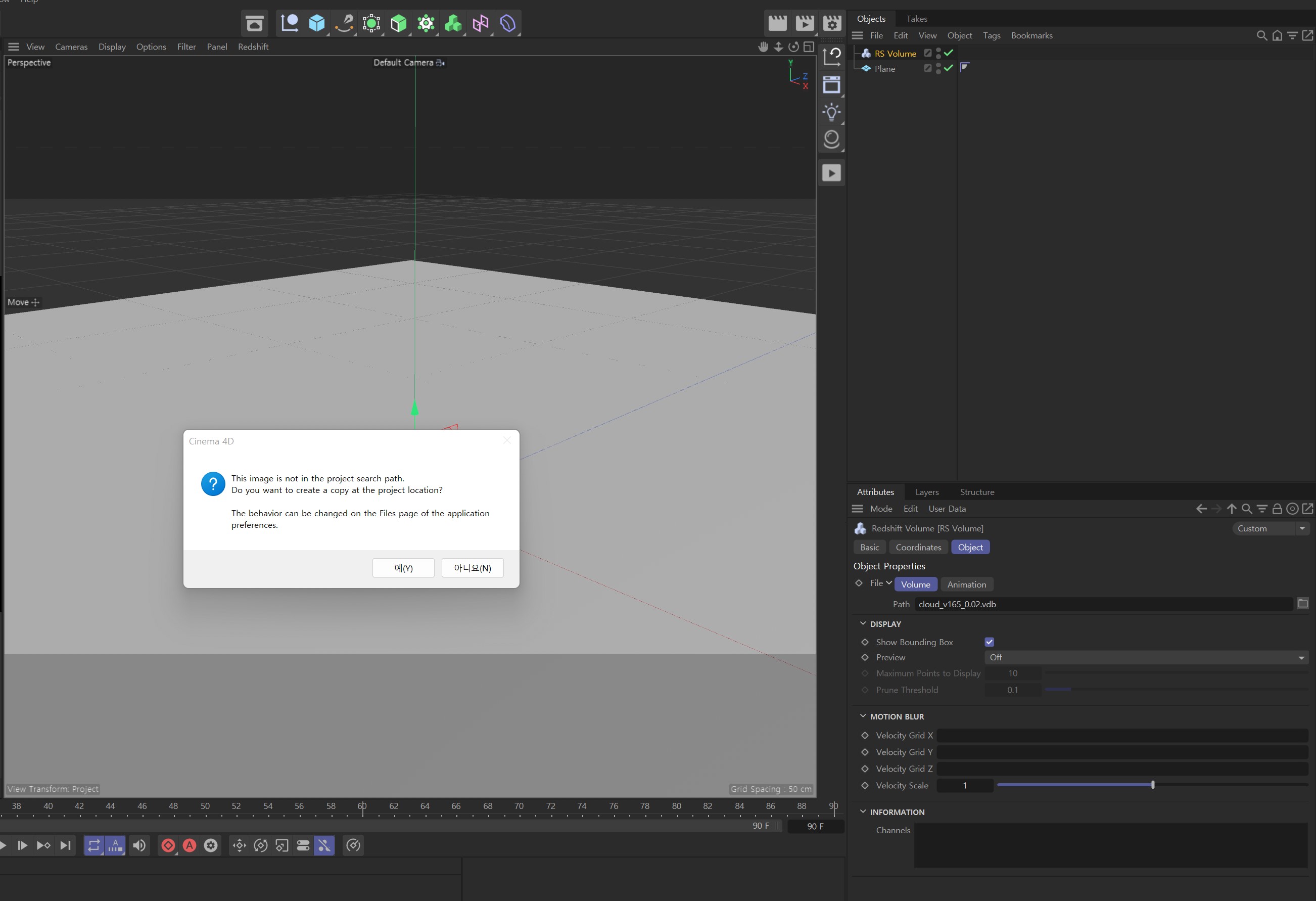Click the record active objects button
1316x901 pixels.
pos(168,845)
